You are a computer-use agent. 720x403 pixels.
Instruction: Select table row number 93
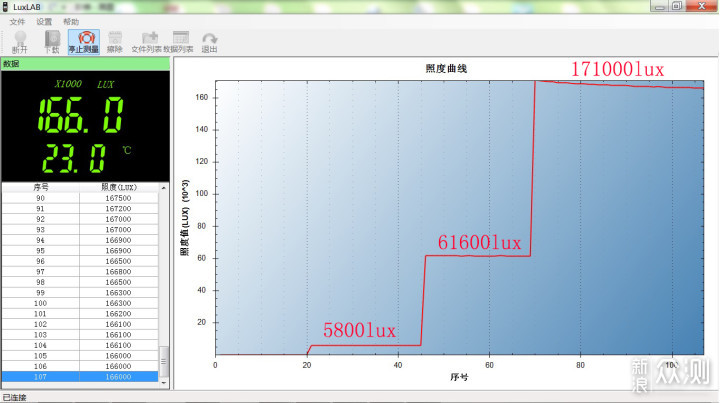[80, 229]
